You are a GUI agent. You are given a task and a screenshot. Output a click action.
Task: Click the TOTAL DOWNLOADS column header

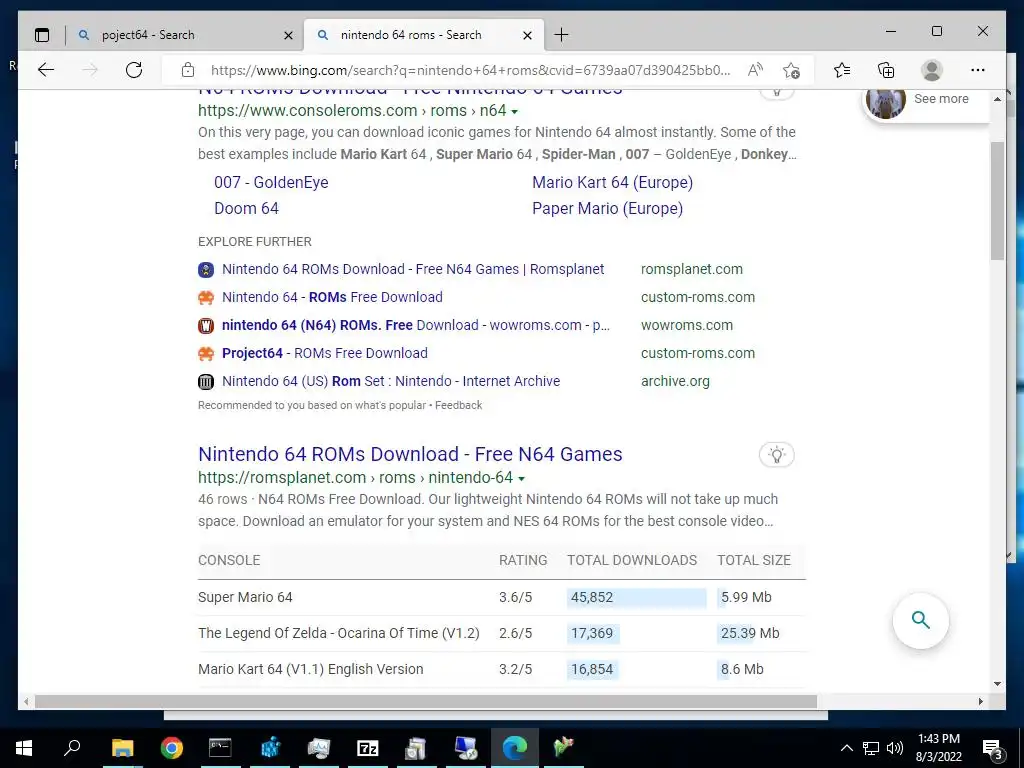coord(632,560)
